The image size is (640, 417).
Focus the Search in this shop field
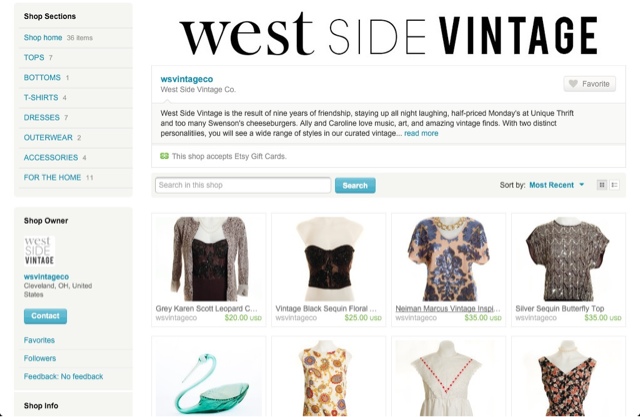click(x=243, y=185)
